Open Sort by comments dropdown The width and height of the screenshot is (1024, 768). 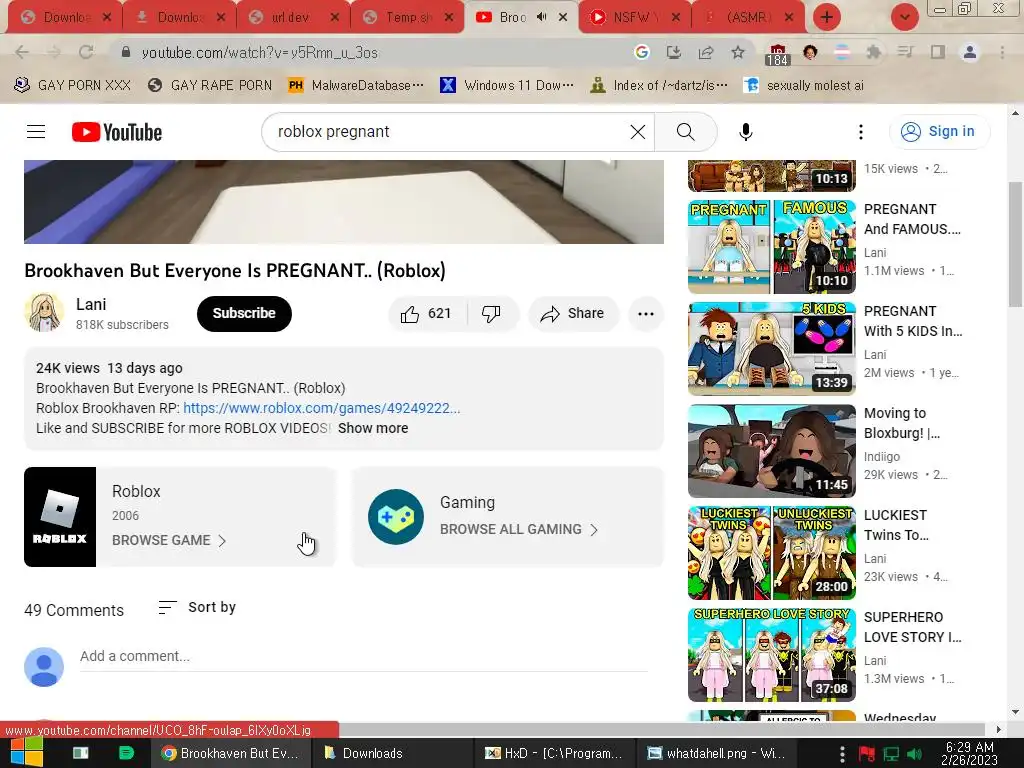click(x=197, y=607)
